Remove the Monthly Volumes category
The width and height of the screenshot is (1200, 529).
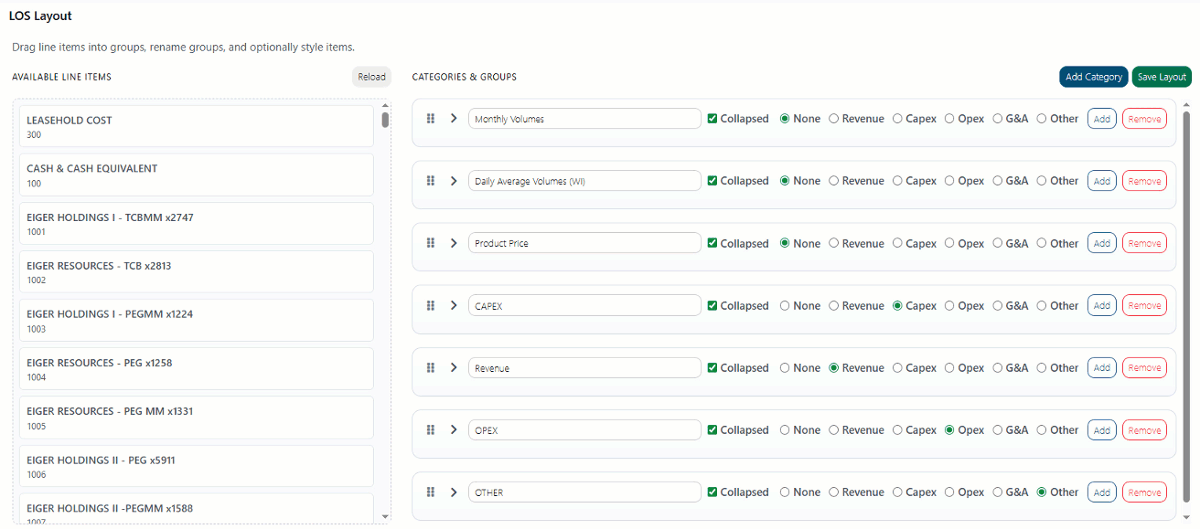pos(1144,118)
